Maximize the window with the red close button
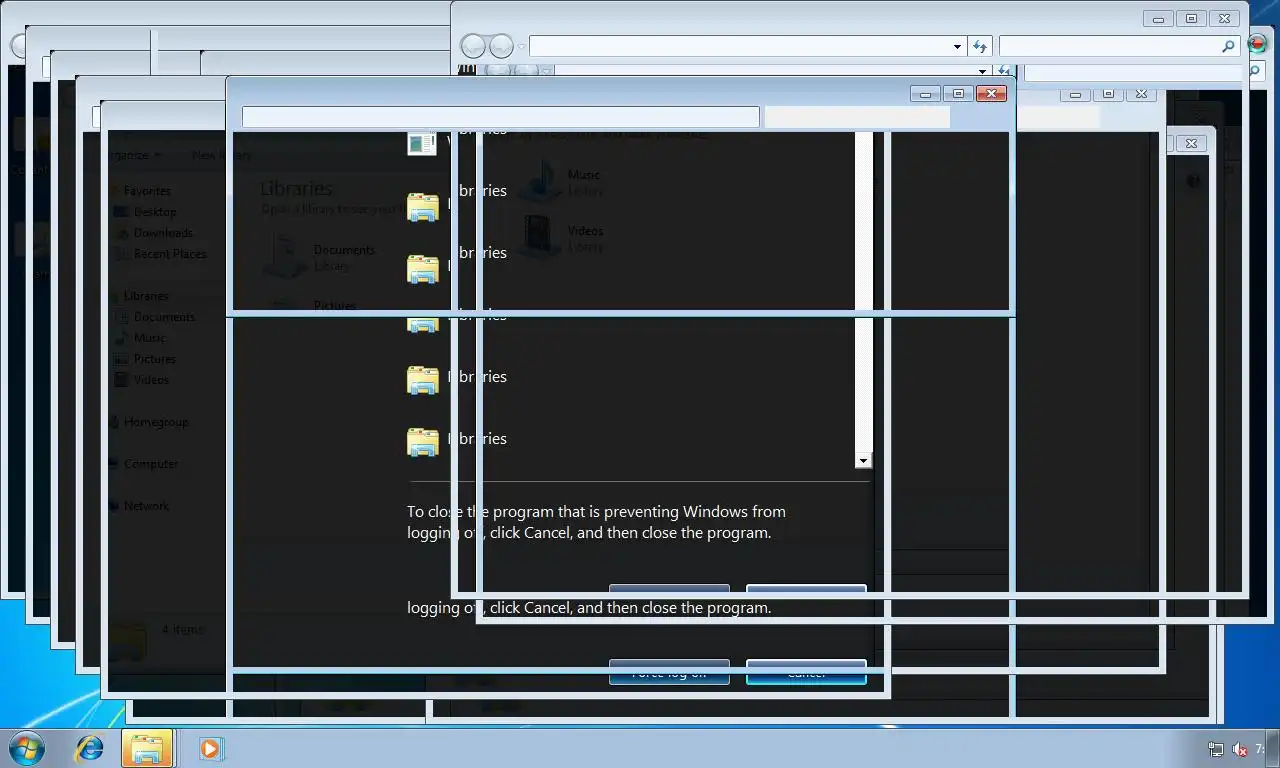Viewport: 1280px width, 768px height. click(x=958, y=94)
